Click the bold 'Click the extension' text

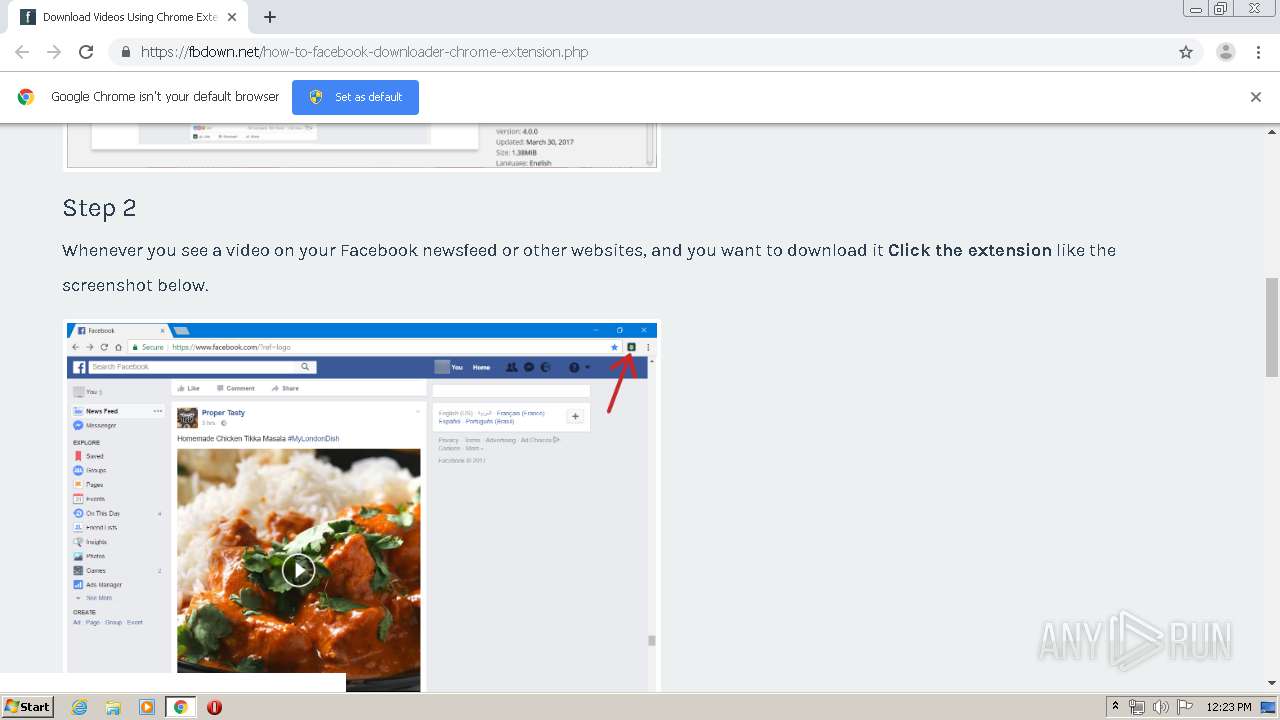[x=970, y=250]
